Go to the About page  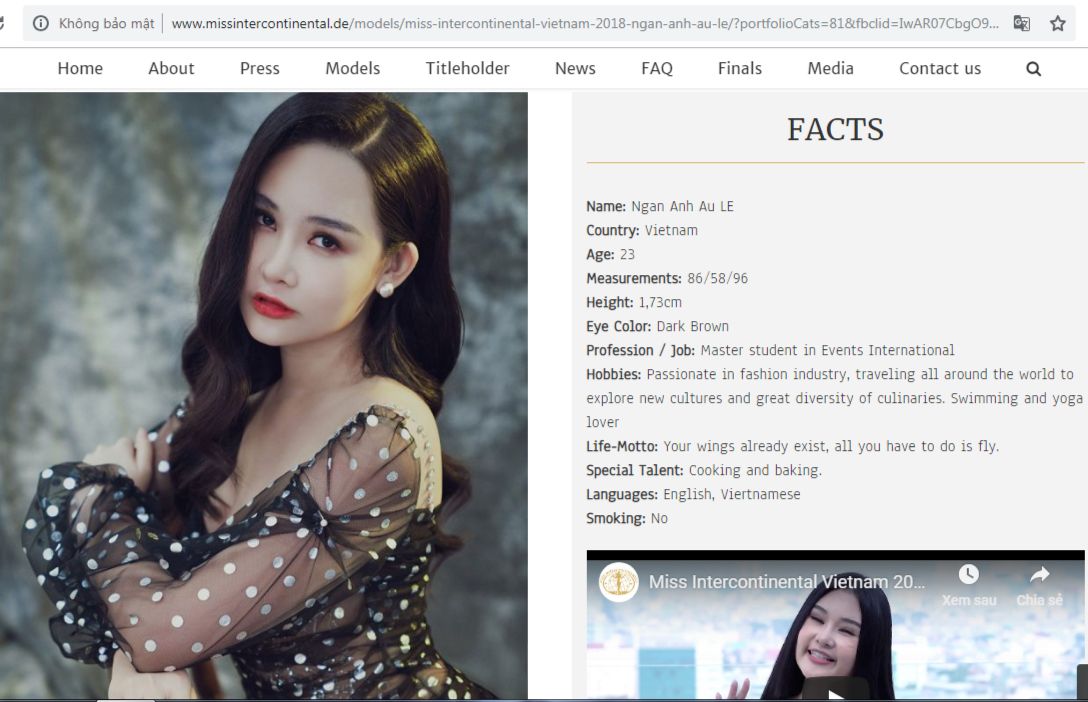click(171, 69)
